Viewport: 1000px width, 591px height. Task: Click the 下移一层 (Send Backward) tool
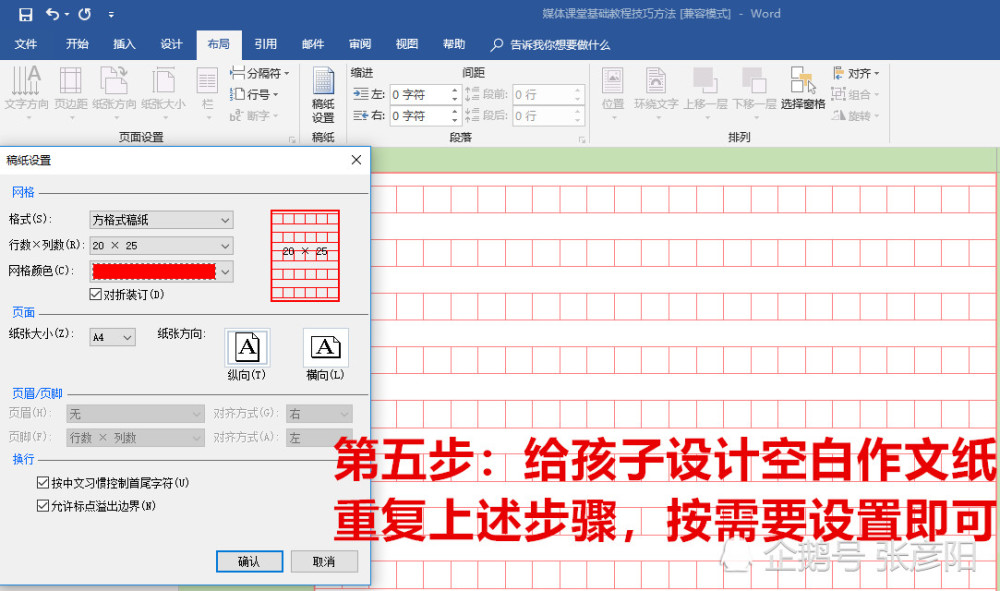[754, 92]
